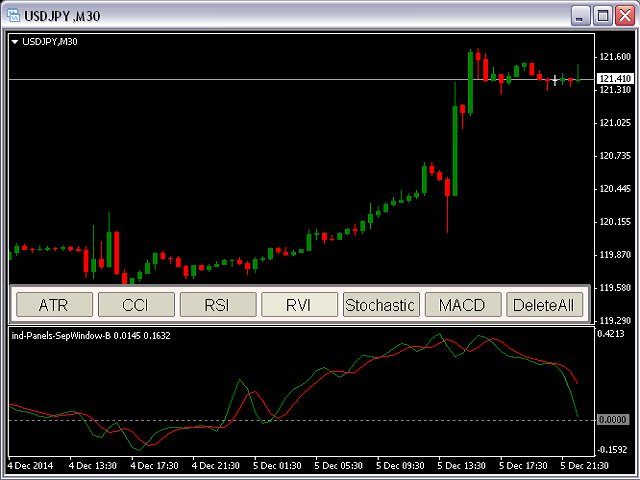Click the ATR indicator button
This screenshot has width=640, height=480.
[54, 305]
